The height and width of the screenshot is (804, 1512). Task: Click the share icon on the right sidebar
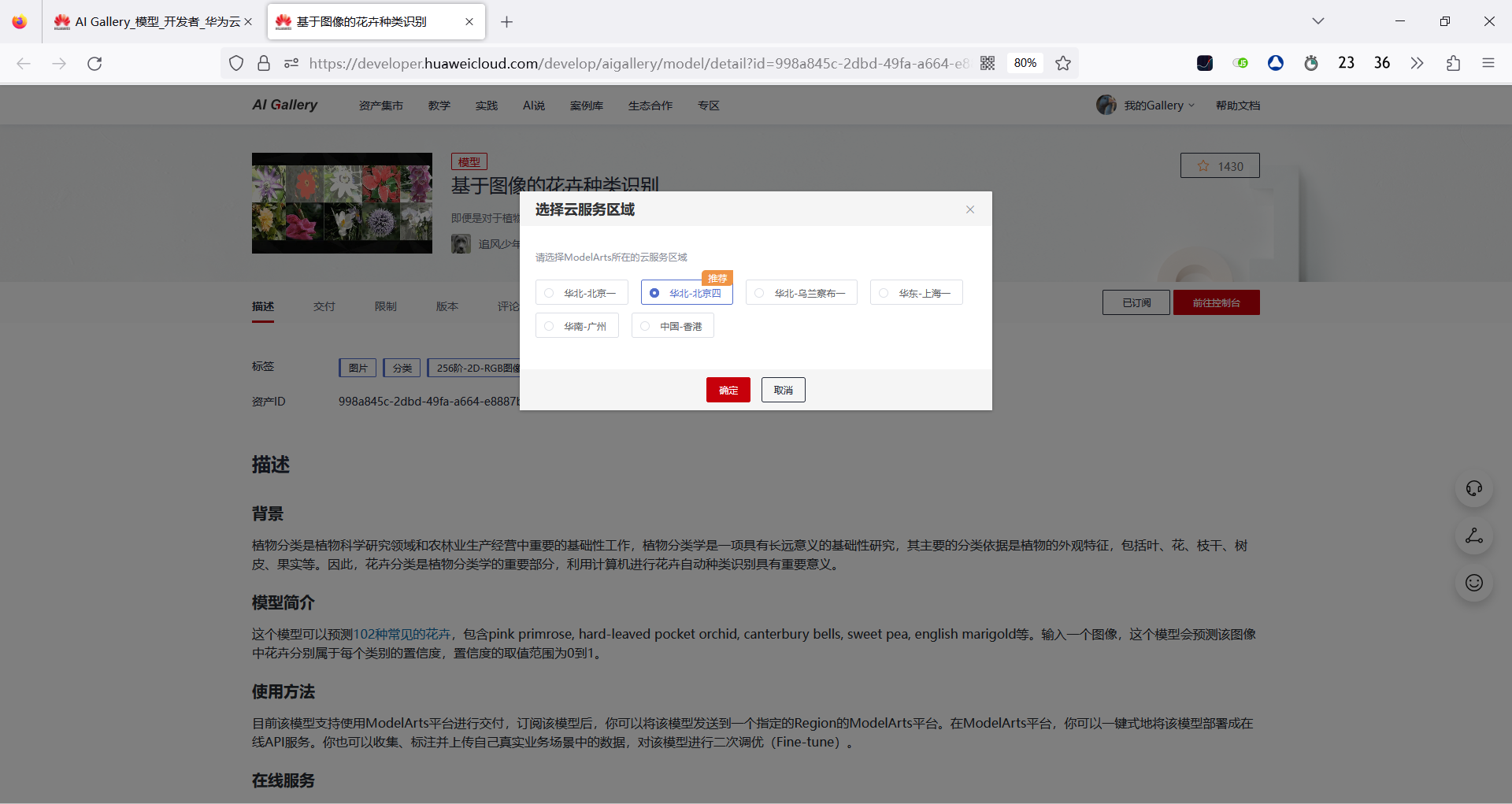coord(1473,535)
